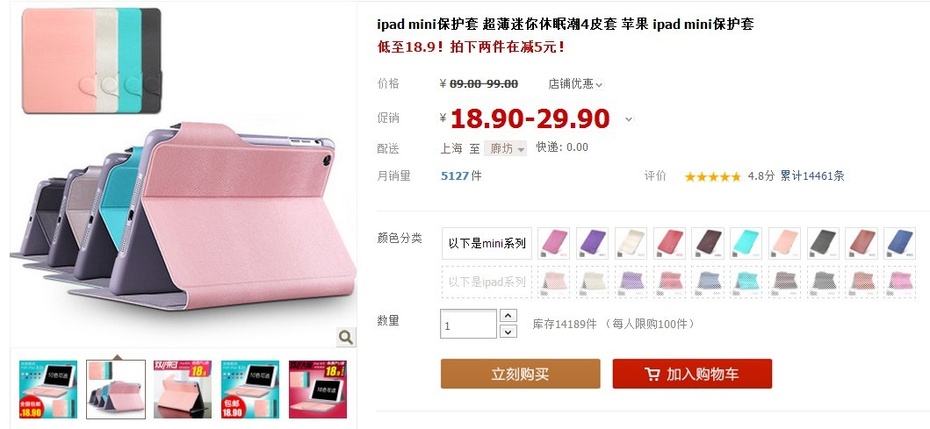Open the 店铺优惠 dropdown
Screen dimensions: 930x429
tap(575, 84)
